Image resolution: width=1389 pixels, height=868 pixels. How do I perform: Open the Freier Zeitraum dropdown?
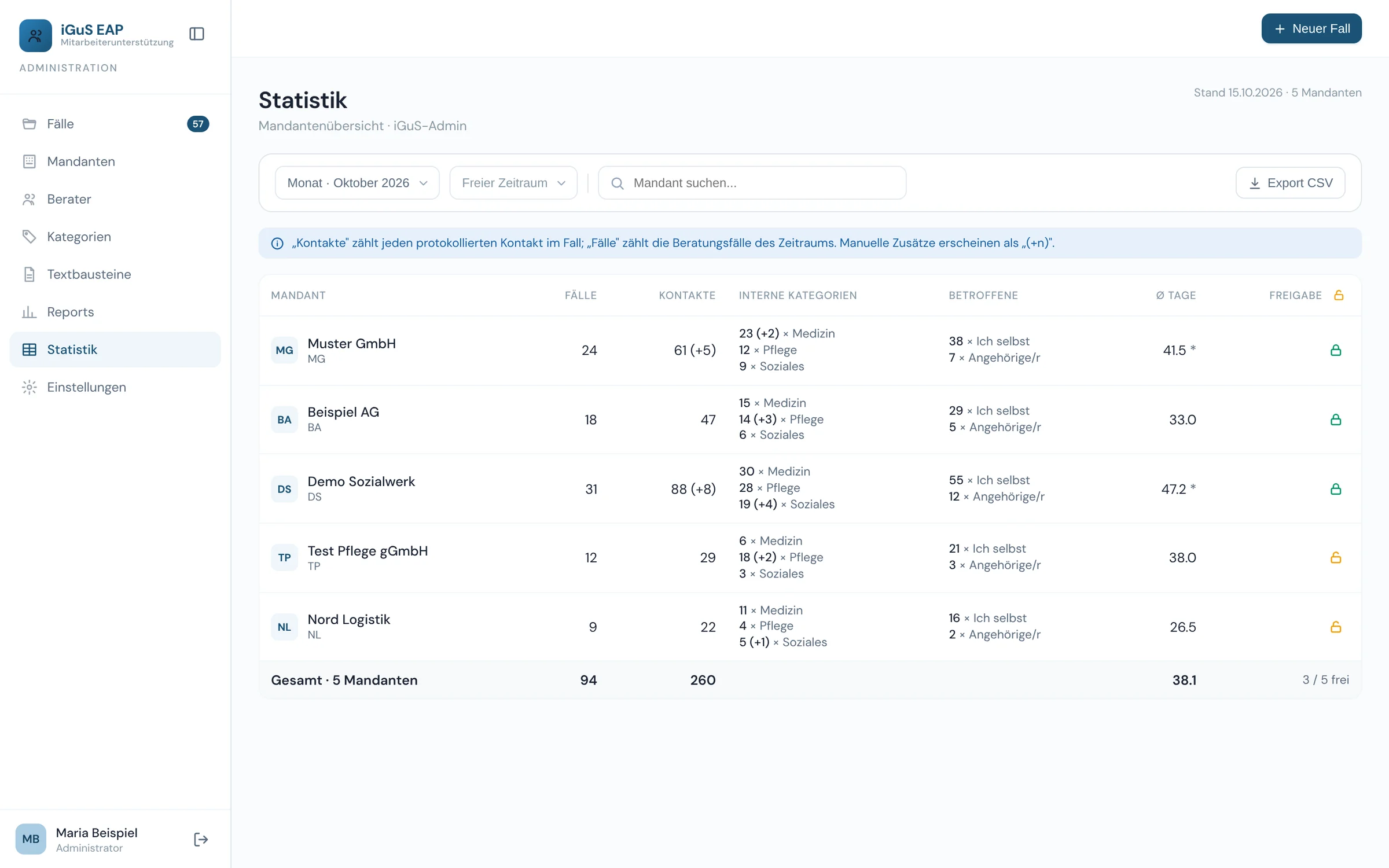point(513,183)
